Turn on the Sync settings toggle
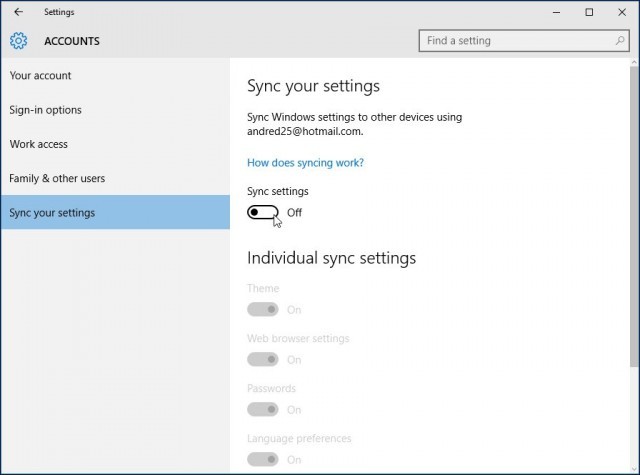The image size is (640, 475). [262, 212]
